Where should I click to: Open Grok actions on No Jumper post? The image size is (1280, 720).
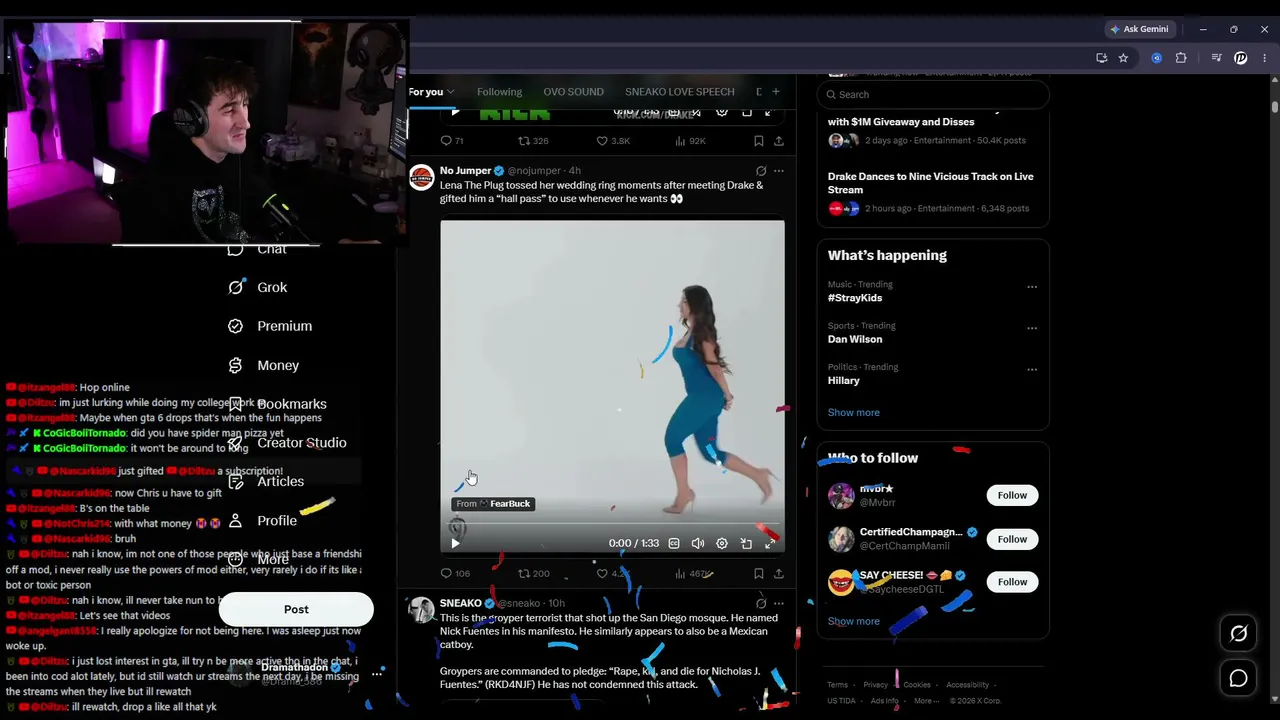[761, 171]
